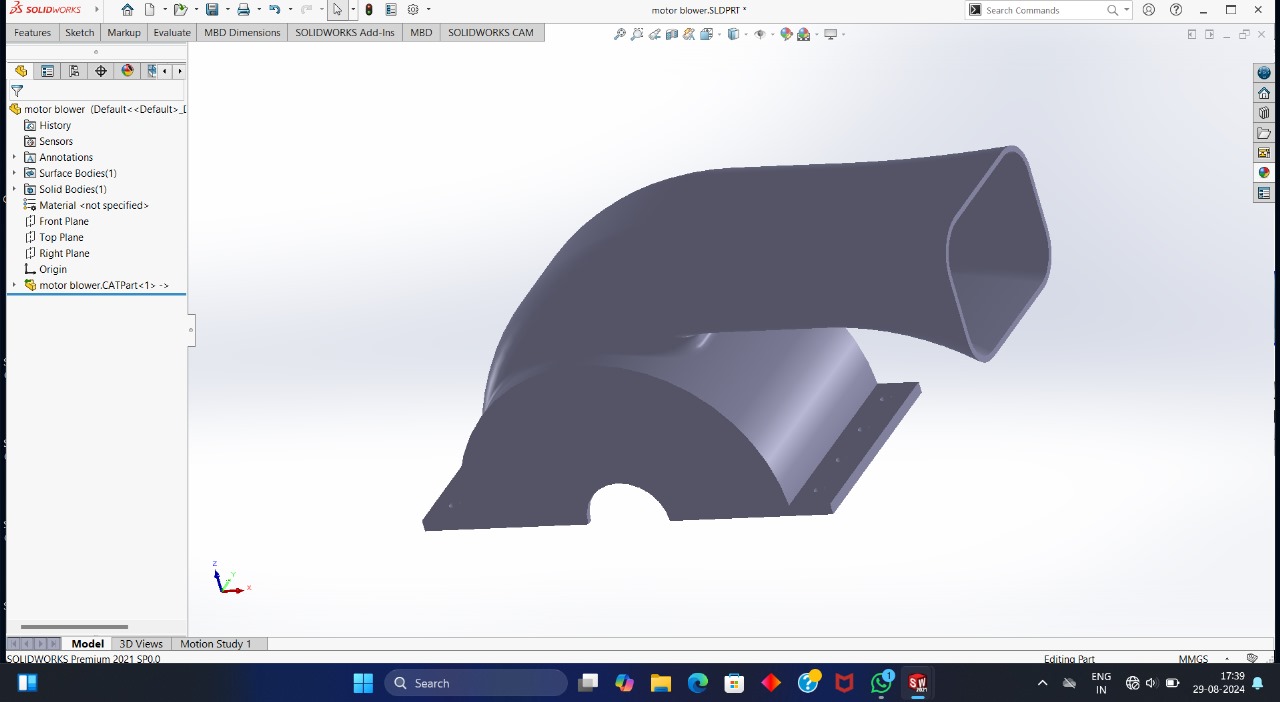The image size is (1280, 702).
Task: Open the Display Style icon
Action: 733,34
